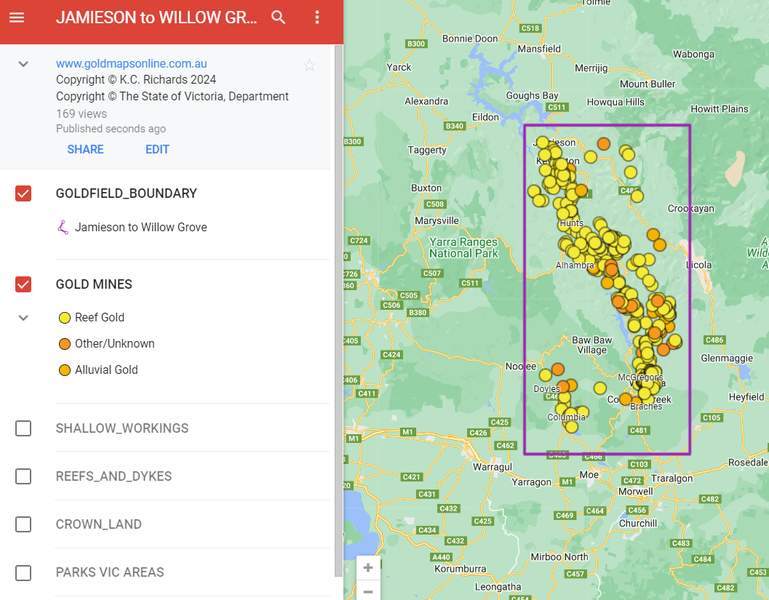Click the C511 road shield near Goughs Bay
Screen dimensions: 769x600
tap(557, 107)
